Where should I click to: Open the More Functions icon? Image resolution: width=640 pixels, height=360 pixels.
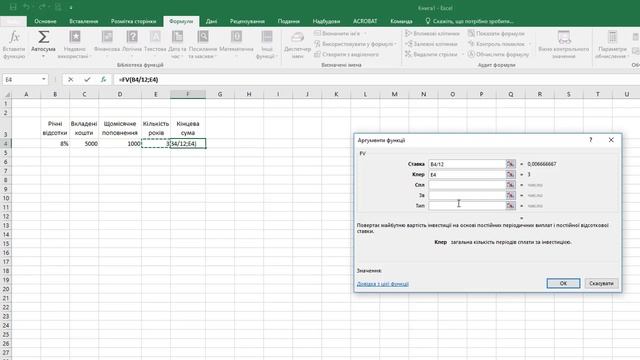(267, 37)
